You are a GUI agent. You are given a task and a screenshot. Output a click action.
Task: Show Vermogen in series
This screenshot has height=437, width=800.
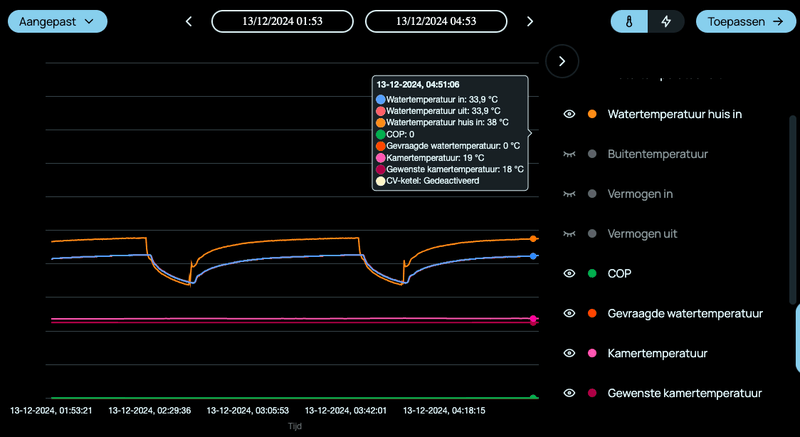569,194
